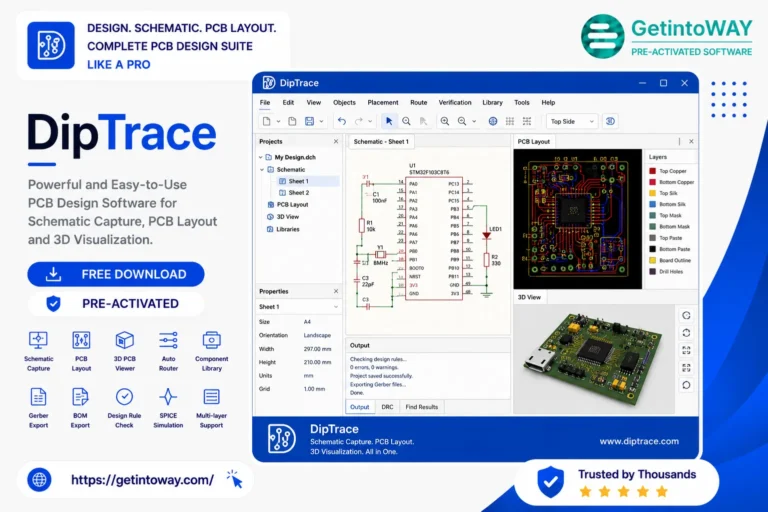Open the Route menu
768x512 pixels.
[419, 102]
